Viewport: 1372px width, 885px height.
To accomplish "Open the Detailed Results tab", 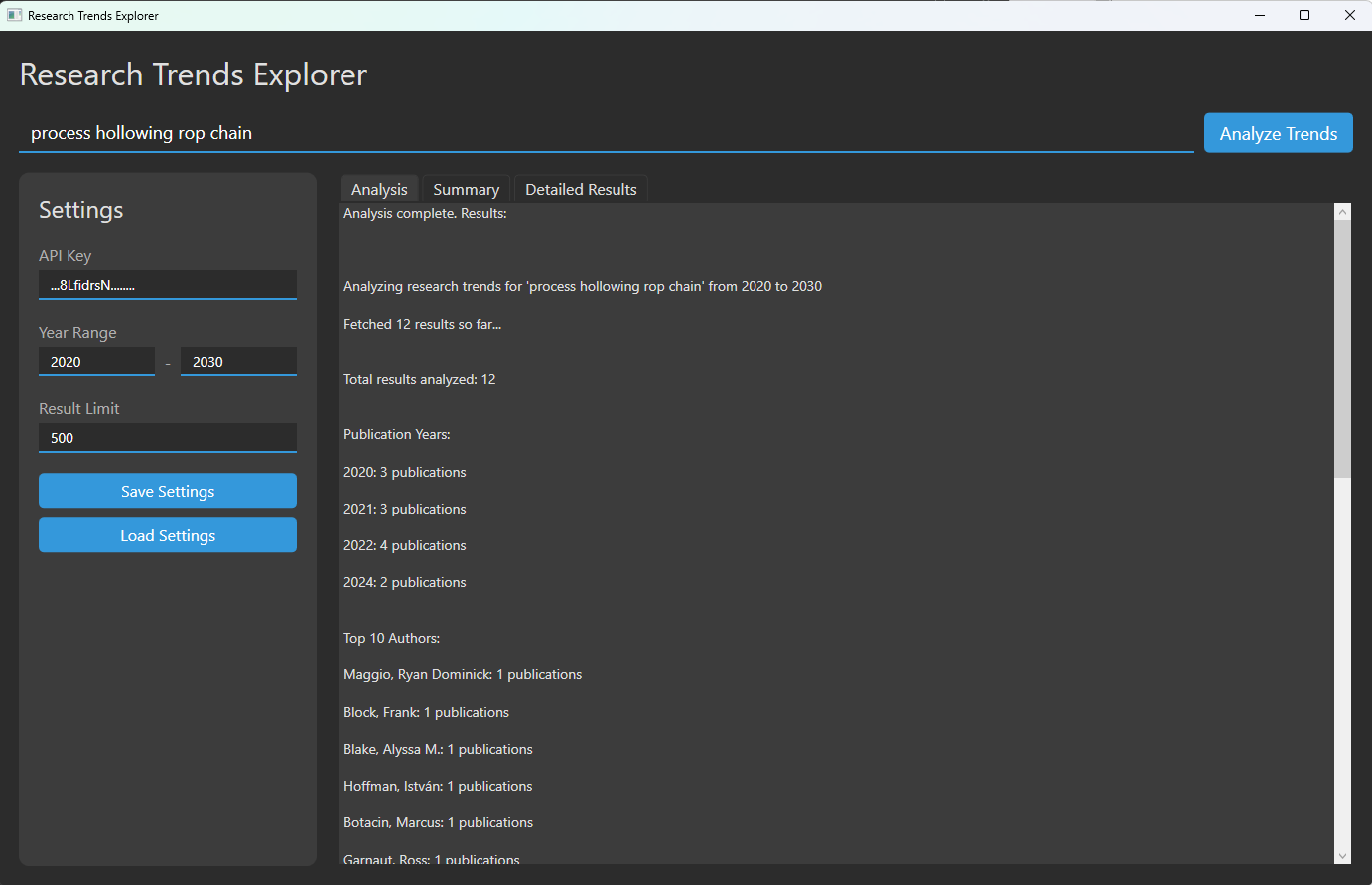I will pyautogui.click(x=581, y=189).
